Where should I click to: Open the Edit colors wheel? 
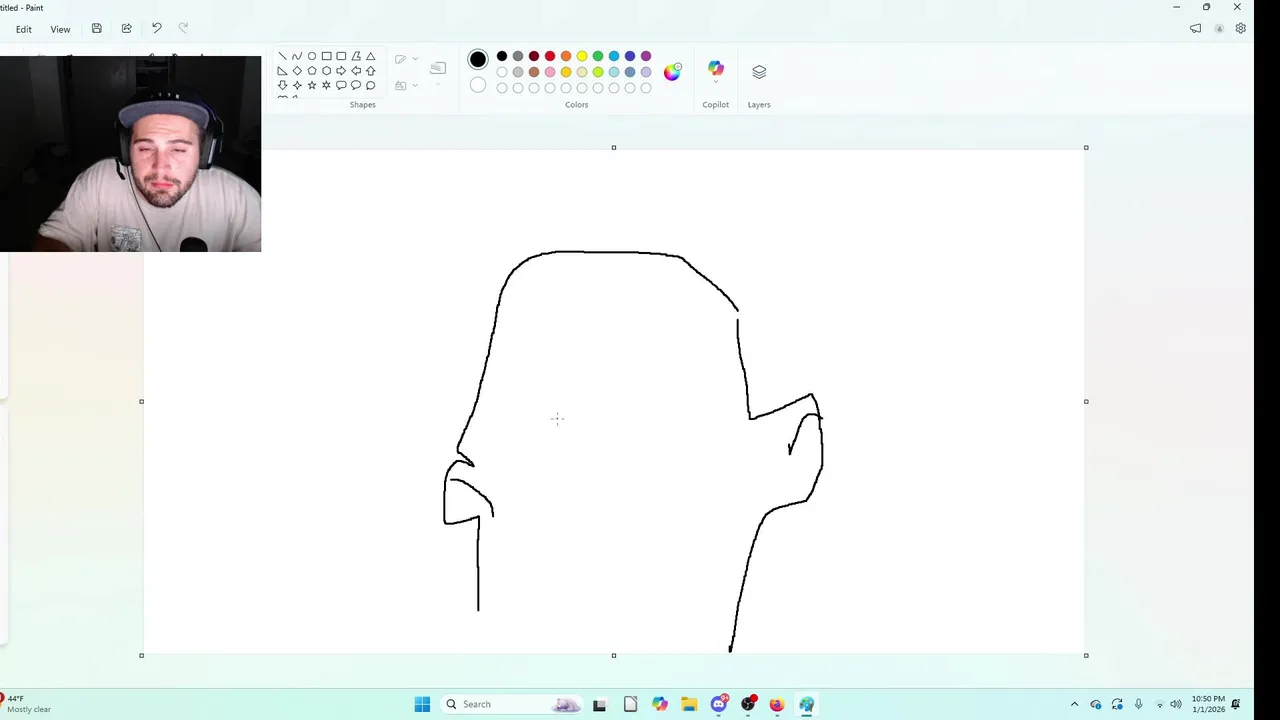(672, 72)
